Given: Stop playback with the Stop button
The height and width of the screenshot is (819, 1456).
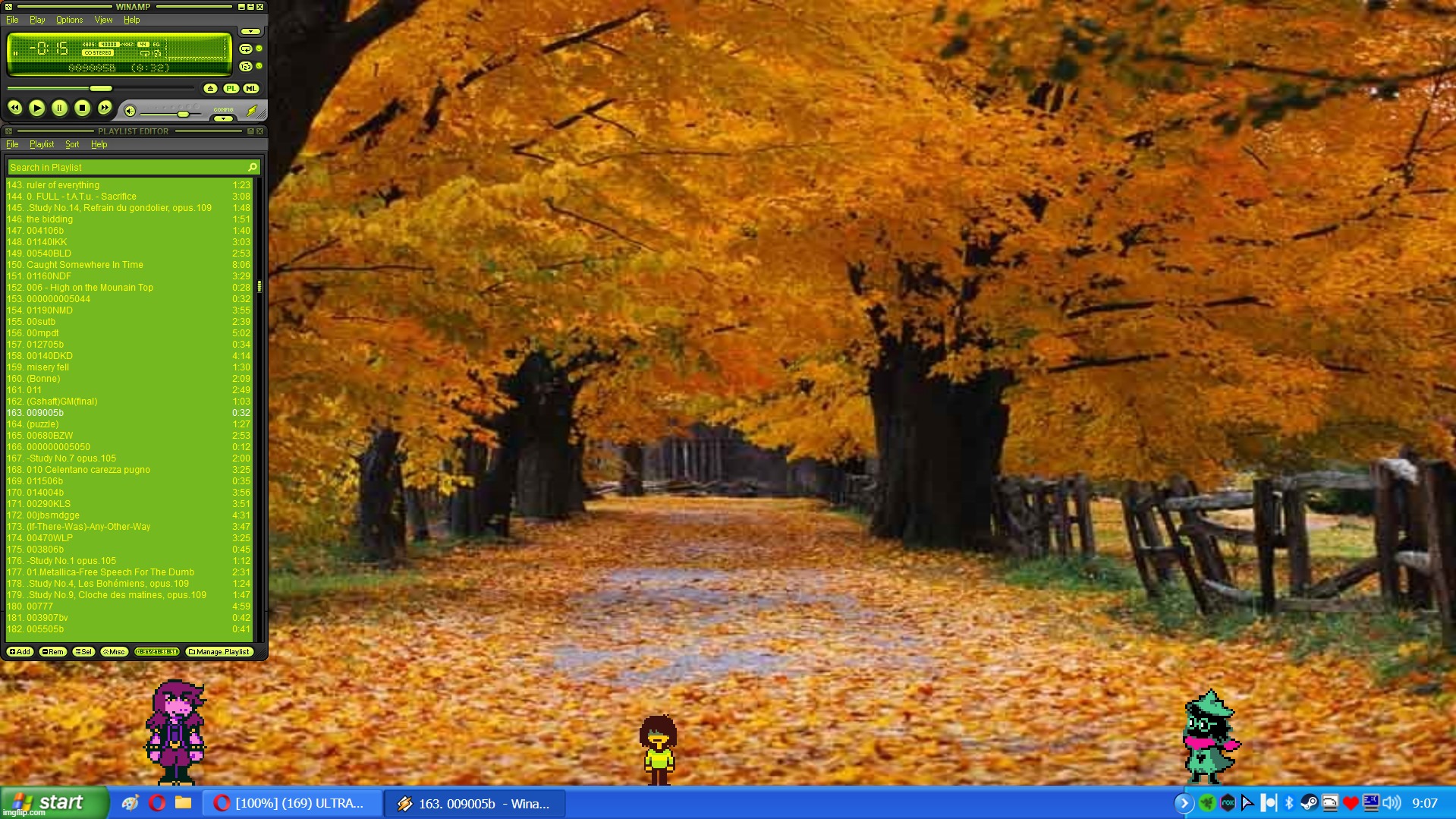Looking at the screenshot, I should [x=82, y=109].
